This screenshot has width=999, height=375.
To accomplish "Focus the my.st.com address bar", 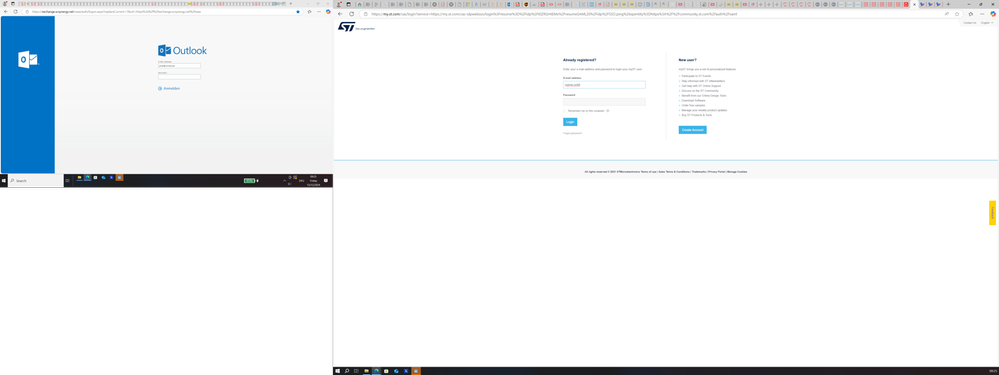I will coord(650,13).
